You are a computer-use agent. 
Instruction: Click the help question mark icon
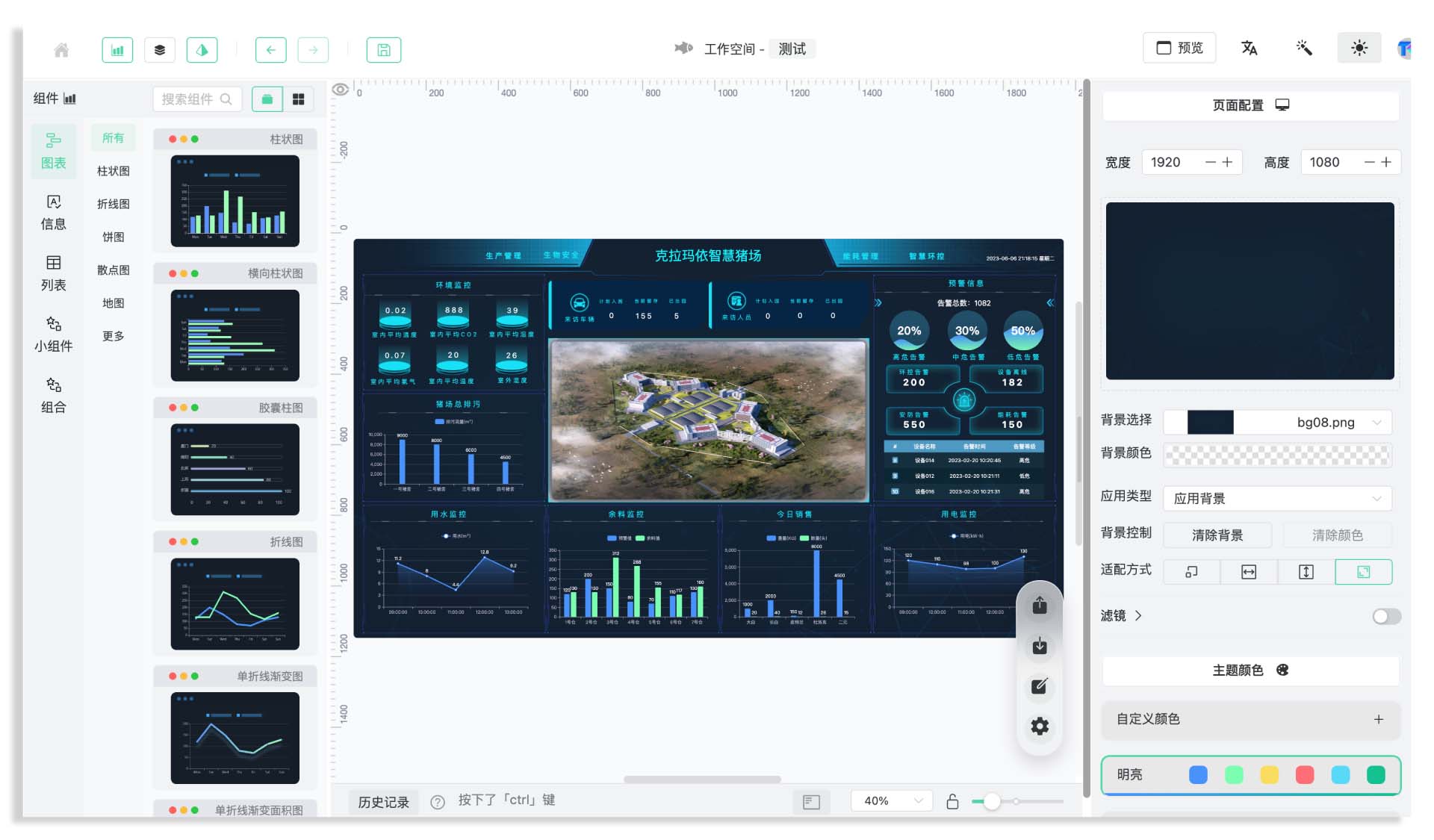pos(438,802)
